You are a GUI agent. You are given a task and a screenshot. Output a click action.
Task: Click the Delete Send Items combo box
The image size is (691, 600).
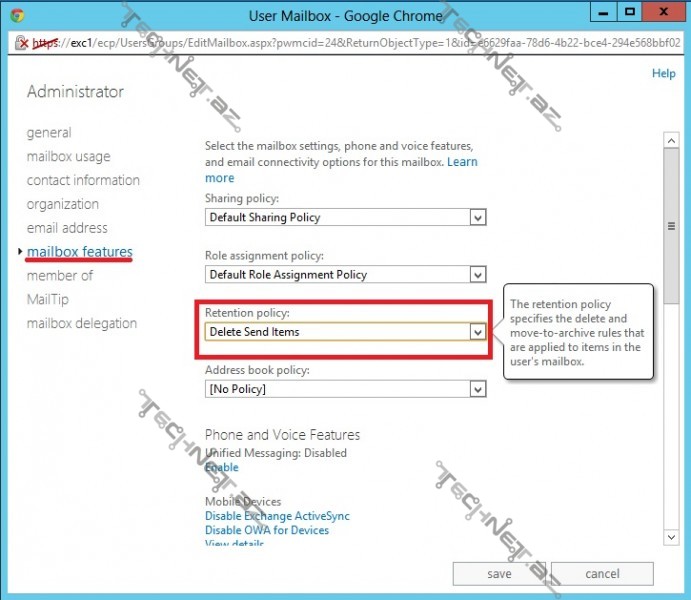coord(346,332)
